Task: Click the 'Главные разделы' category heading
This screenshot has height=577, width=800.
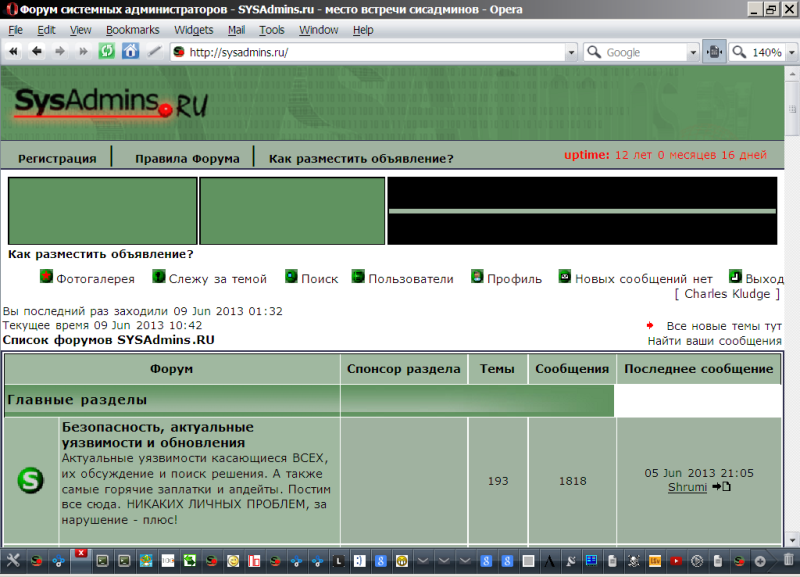Action: click(77, 399)
